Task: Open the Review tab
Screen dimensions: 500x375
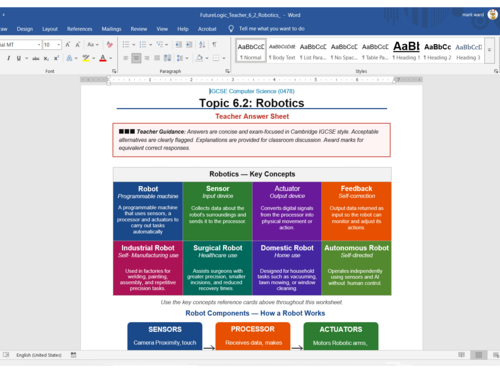Action: point(139,29)
